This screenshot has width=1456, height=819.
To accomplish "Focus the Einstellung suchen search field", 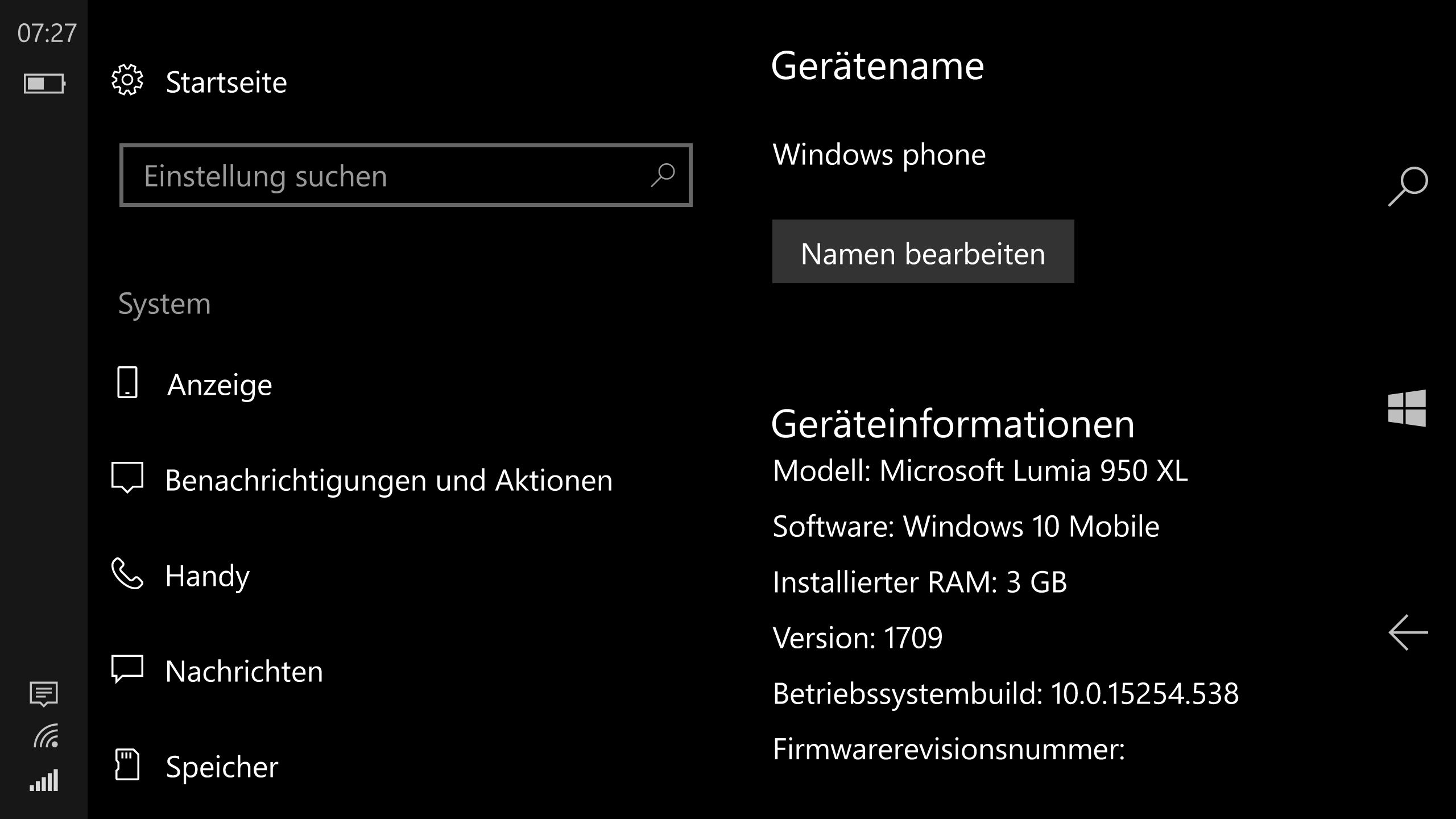I will 406,175.
